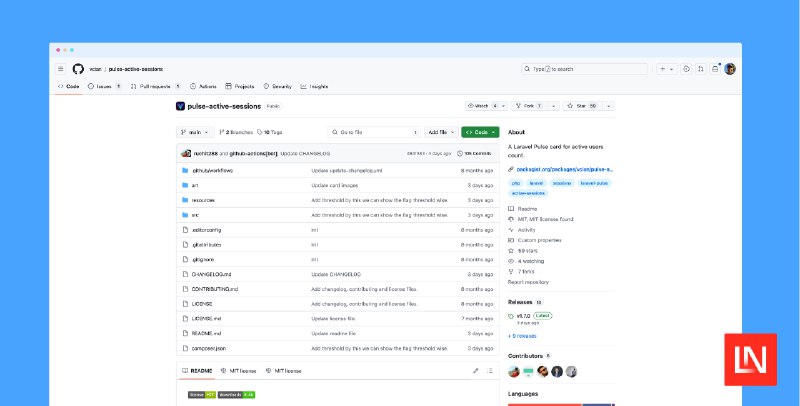Screen dimensions: 800x406
Task: Open the README.md file
Action: coord(206,334)
